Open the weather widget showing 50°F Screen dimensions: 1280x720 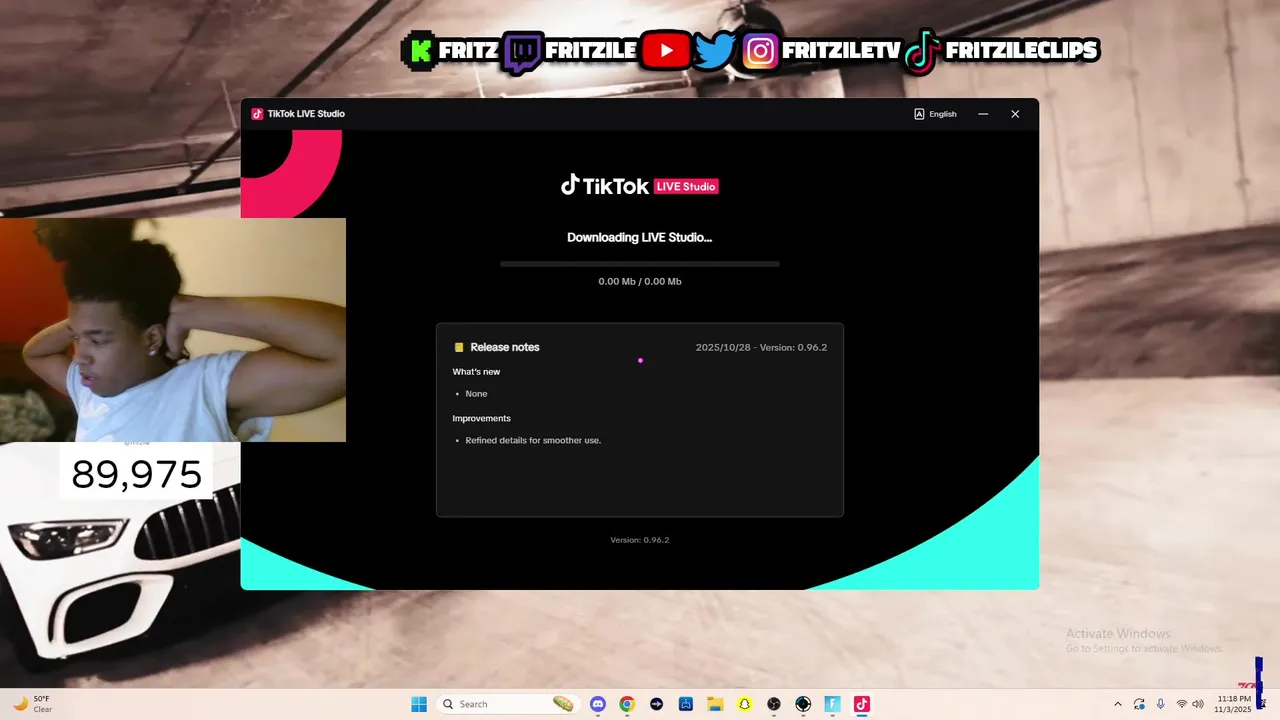32,704
